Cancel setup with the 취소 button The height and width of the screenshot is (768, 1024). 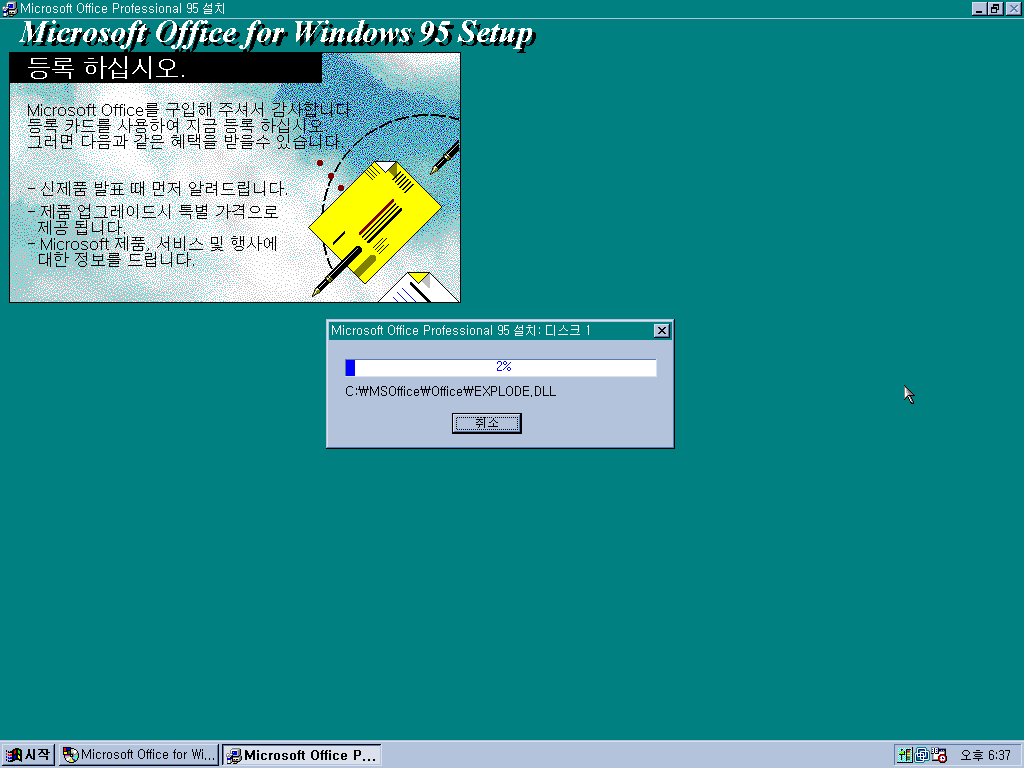[x=487, y=423]
